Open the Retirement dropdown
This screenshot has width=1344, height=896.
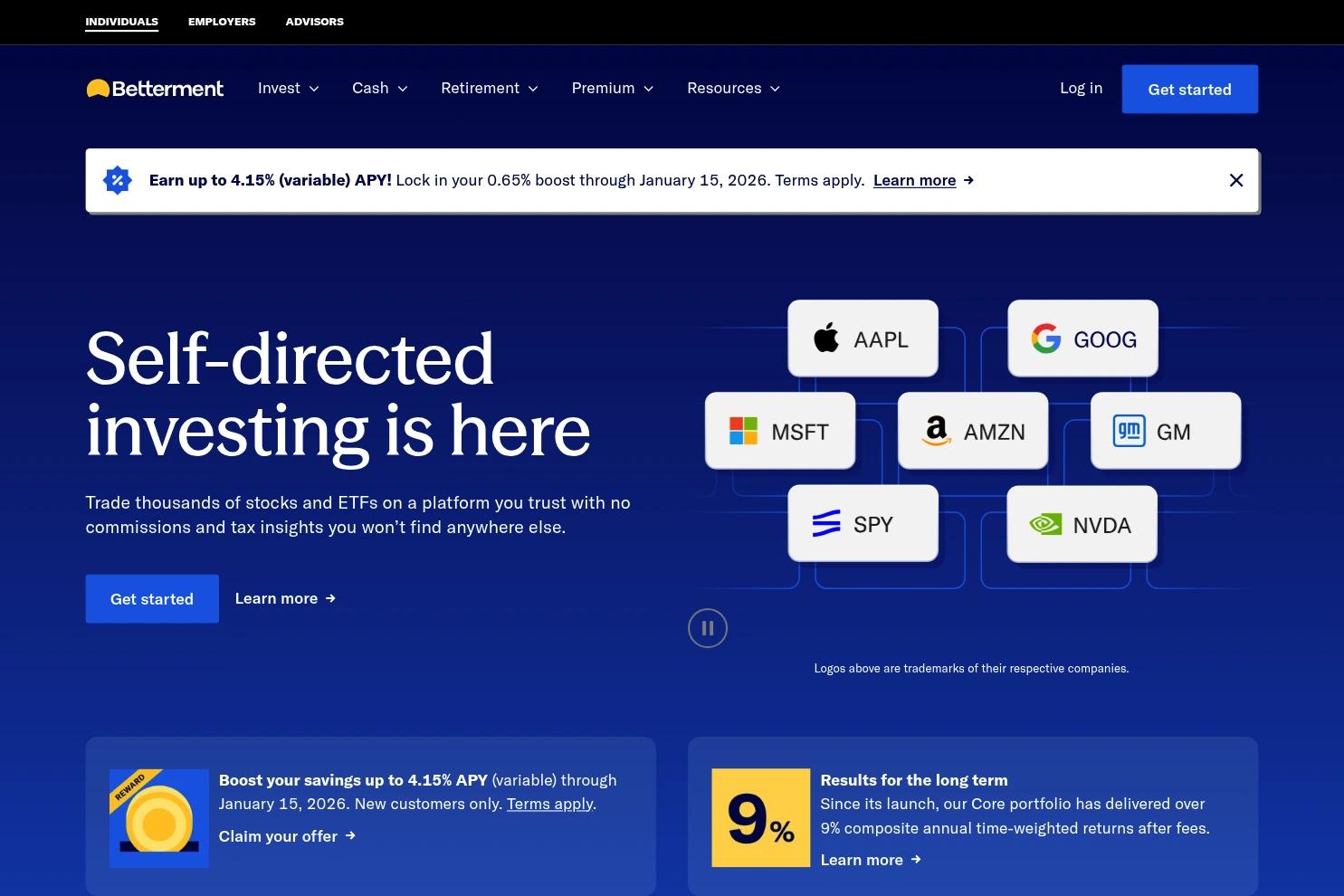click(490, 88)
